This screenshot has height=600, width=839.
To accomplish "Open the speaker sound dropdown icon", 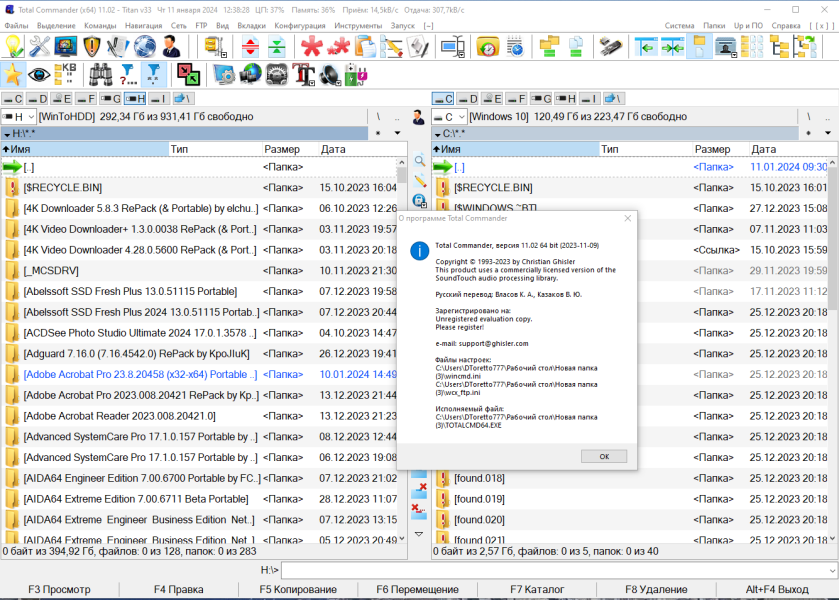I will (330, 74).
